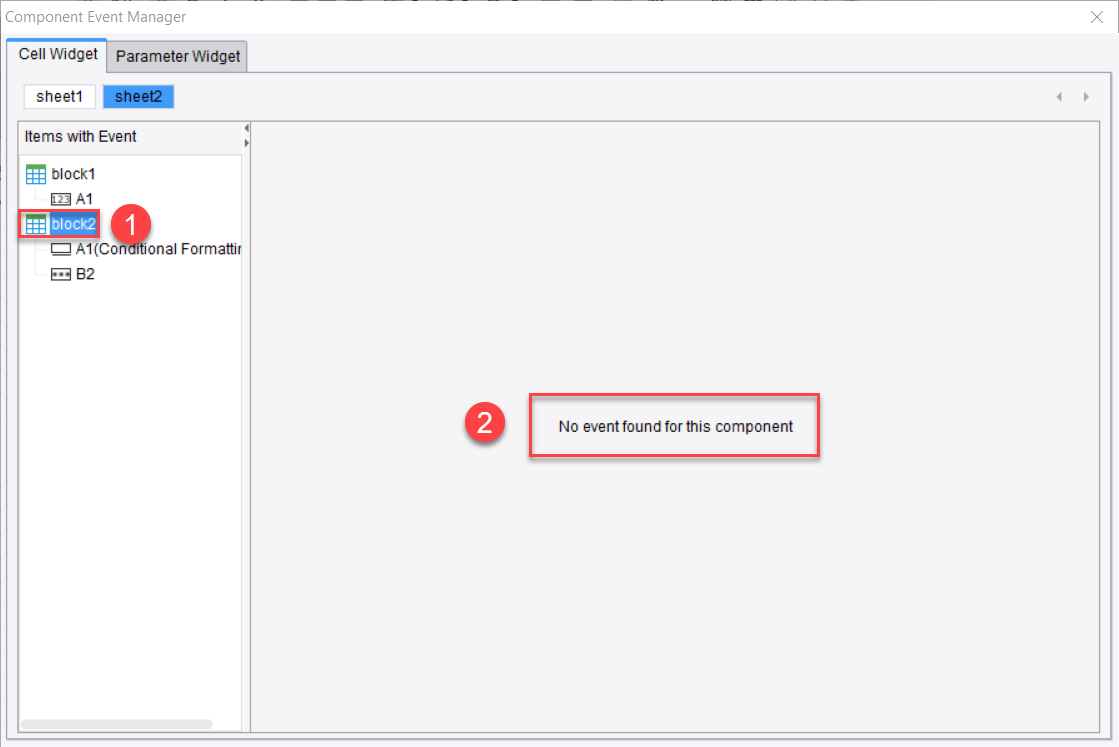The height and width of the screenshot is (747, 1119).
Task: Open the Parameter Widget tab
Action: click(178, 56)
